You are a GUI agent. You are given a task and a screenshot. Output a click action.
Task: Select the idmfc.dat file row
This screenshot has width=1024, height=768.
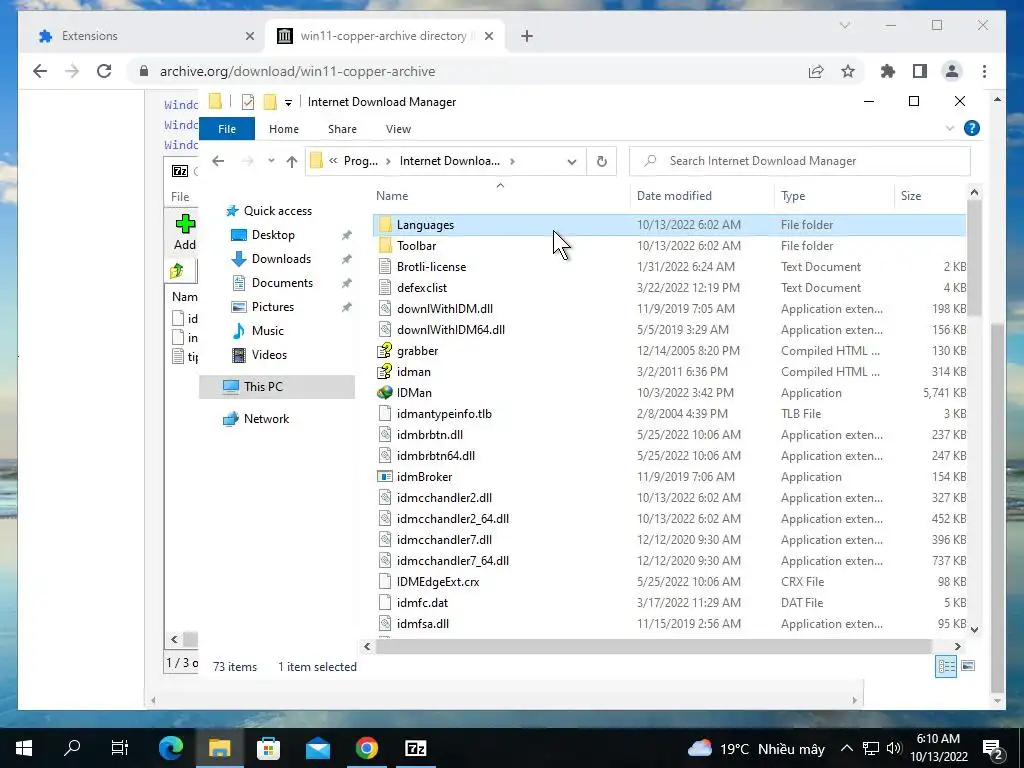(670, 603)
